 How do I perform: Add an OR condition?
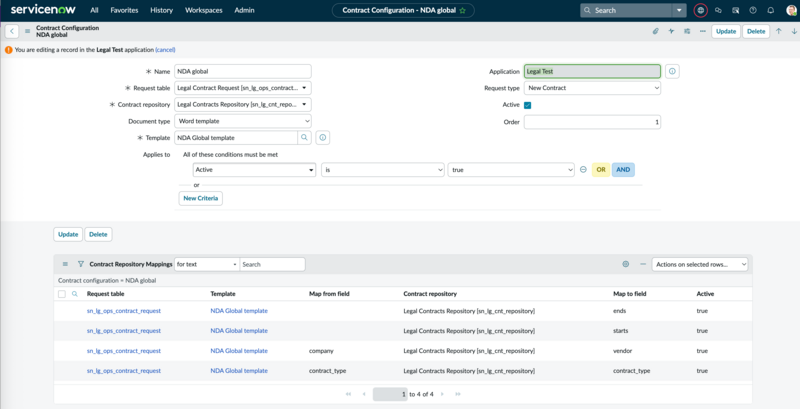(601, 170)
